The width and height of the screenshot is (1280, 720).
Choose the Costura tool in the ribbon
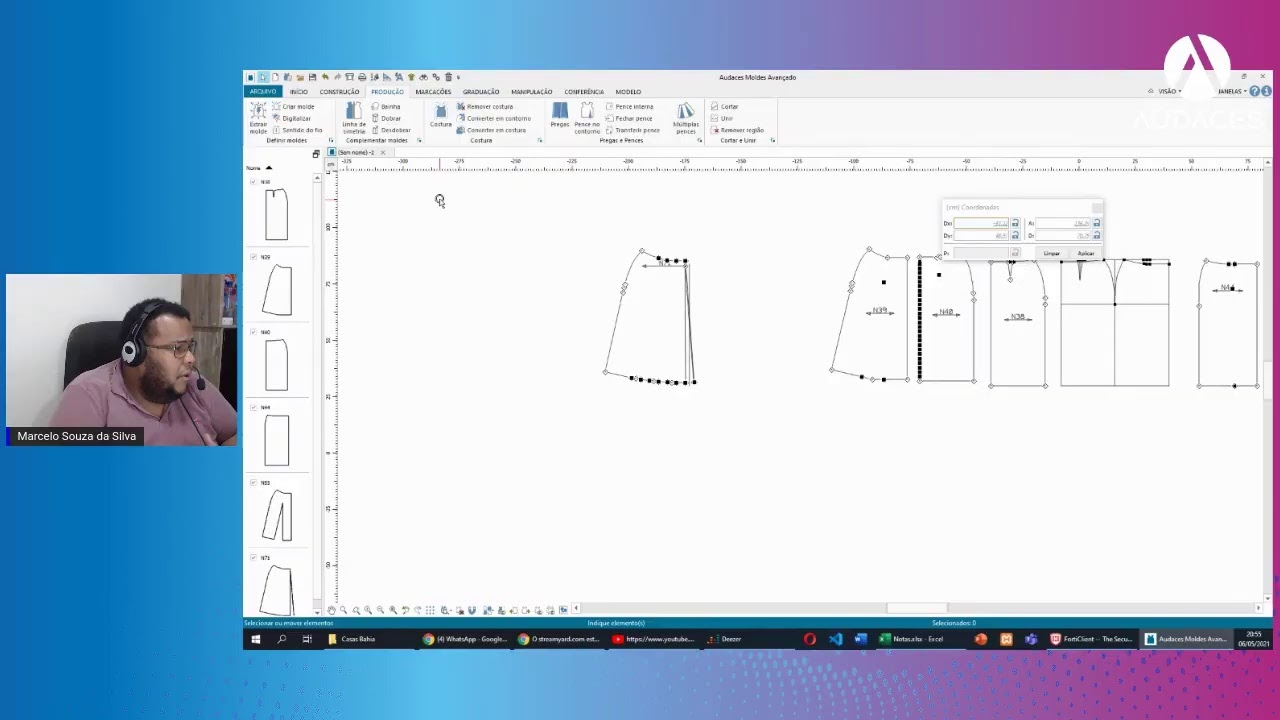(441, 115)
